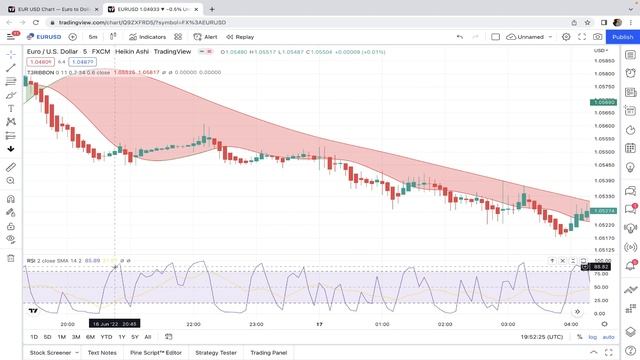Viewport: 640px width, 360px height.
Task: Open a new browser tab
Action: click(x=212, y=9)
